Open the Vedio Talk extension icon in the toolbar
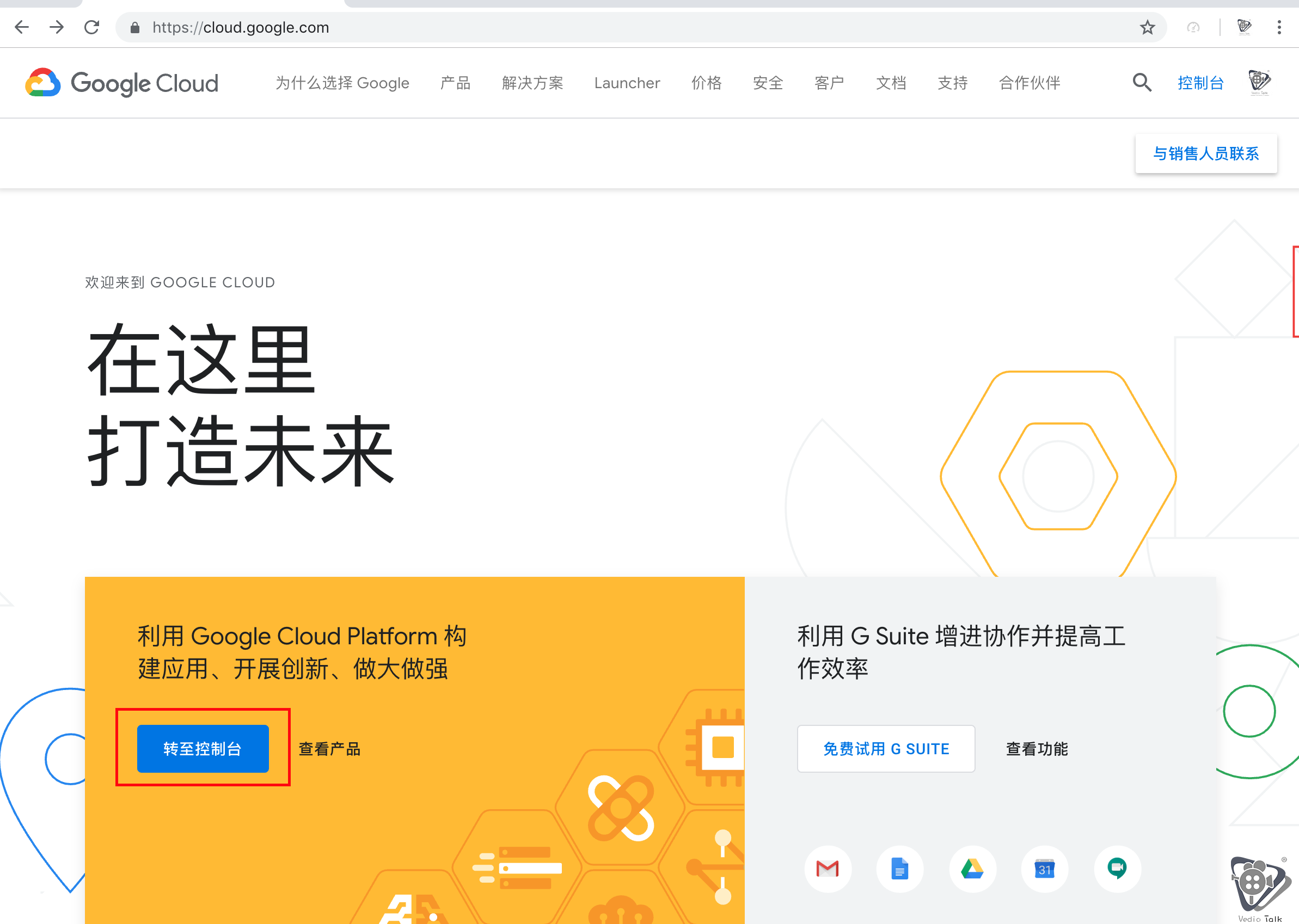Viewport: 1299px width, 924px height. coord(1244,27)
